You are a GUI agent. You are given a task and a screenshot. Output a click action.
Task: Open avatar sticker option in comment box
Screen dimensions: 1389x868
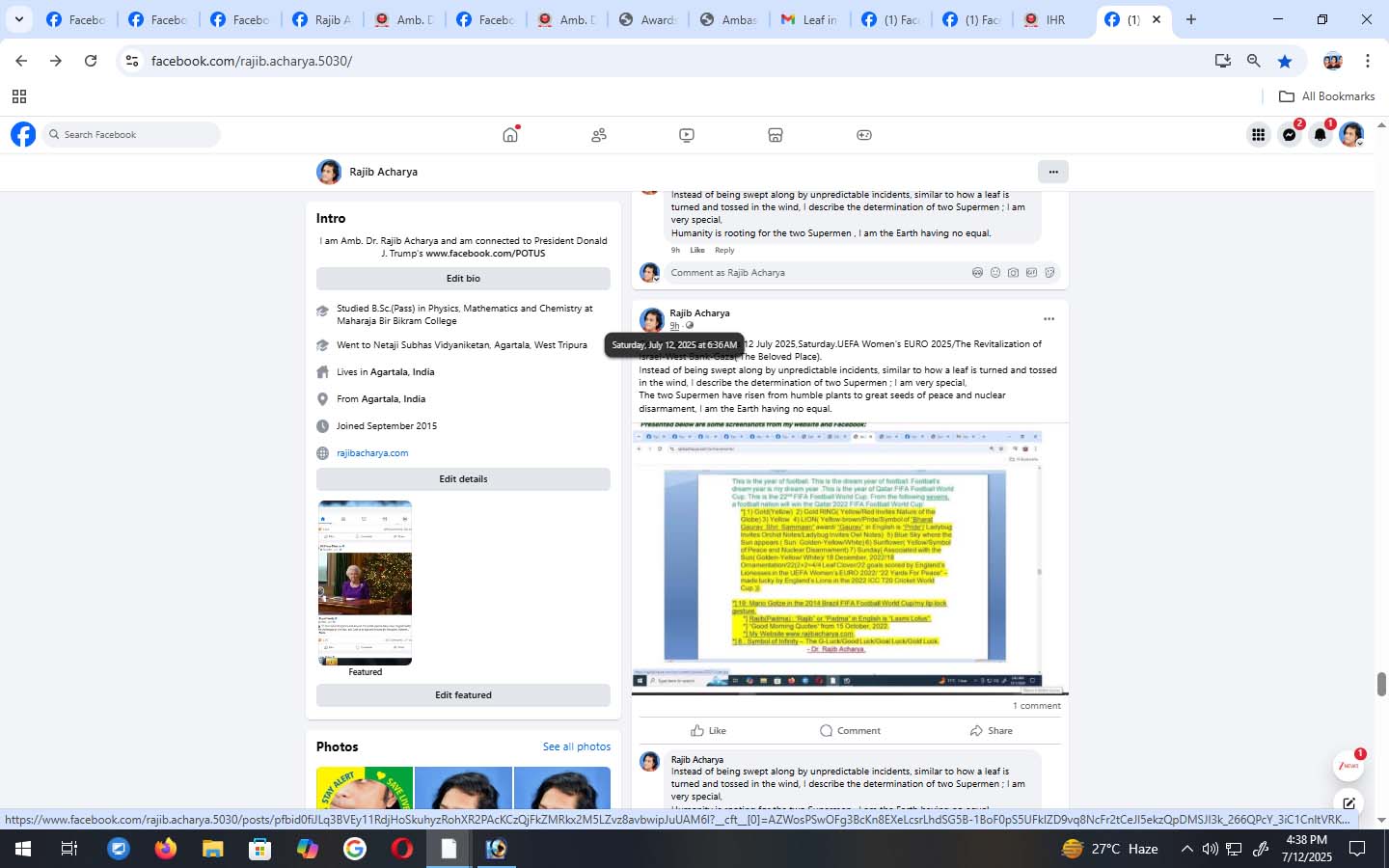click(x=977, y=273)
